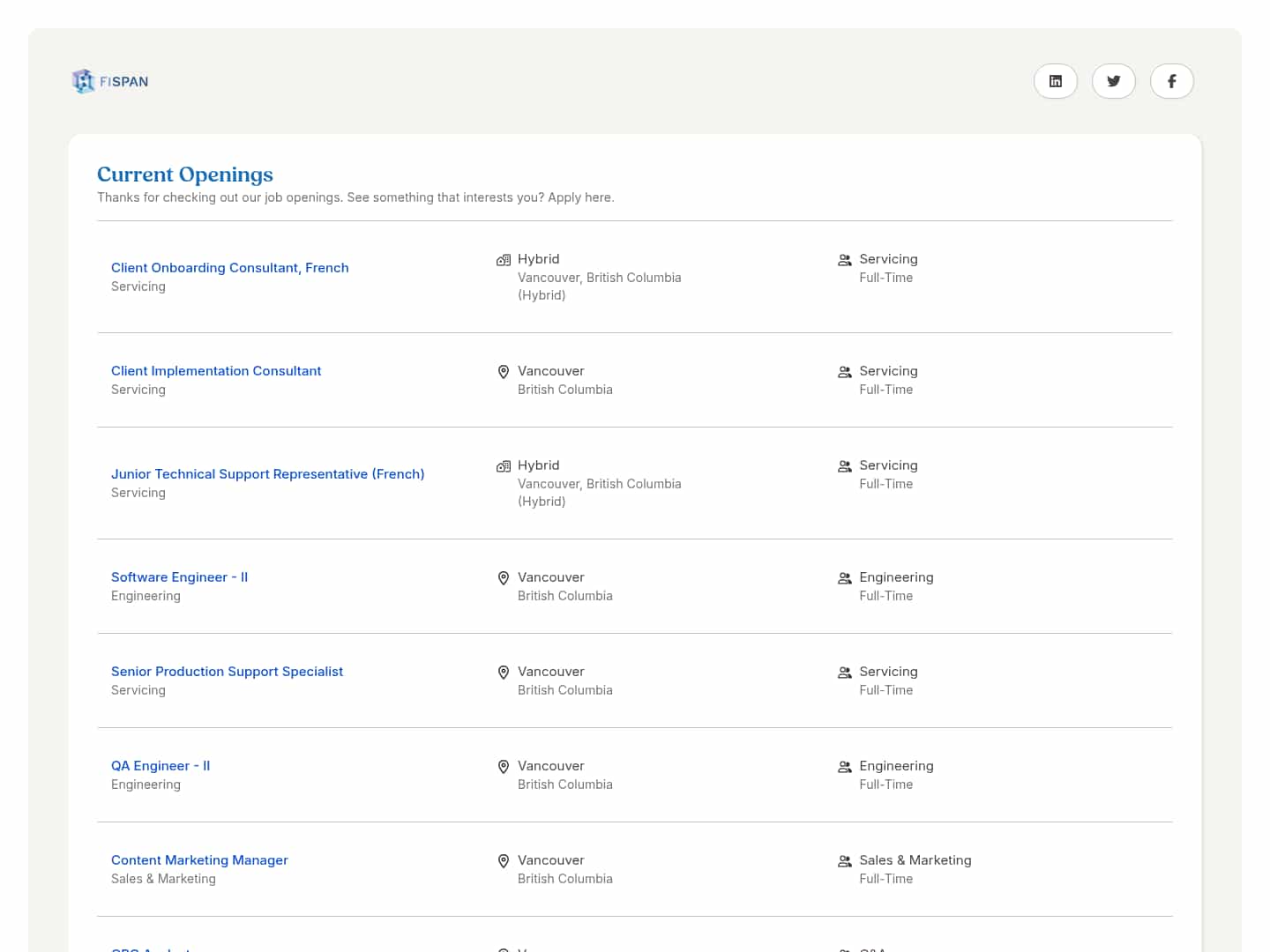Click the department people icon for Software Engineer - II
The height and width of the screenshot is (952, 1270).
[845, 578]
